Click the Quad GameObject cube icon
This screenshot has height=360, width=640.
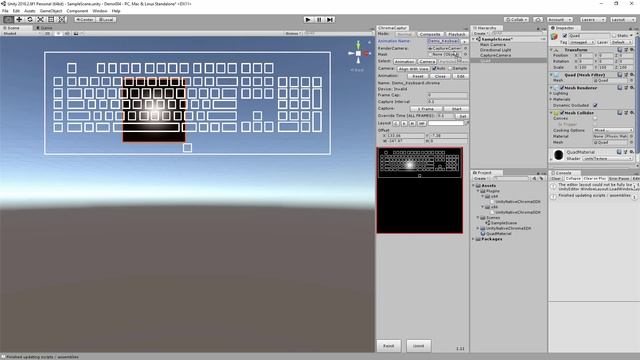coord(554,37)
